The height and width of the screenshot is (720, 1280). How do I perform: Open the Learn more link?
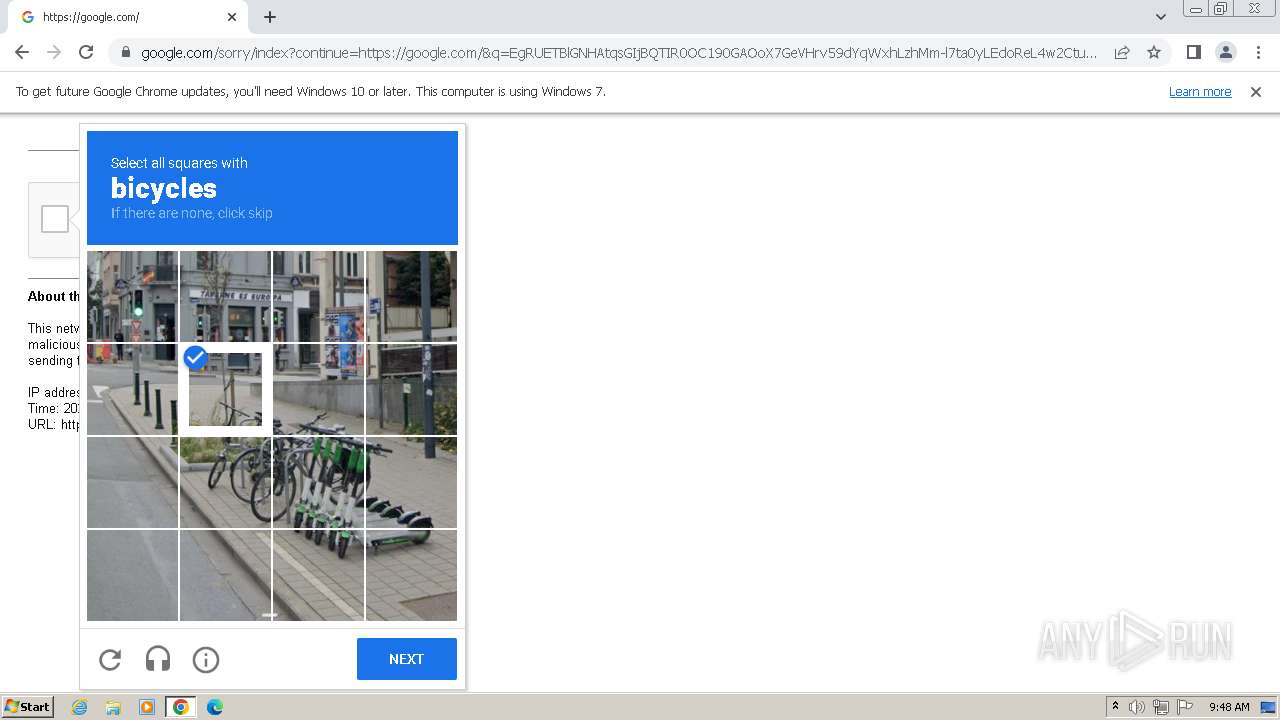1200,91
